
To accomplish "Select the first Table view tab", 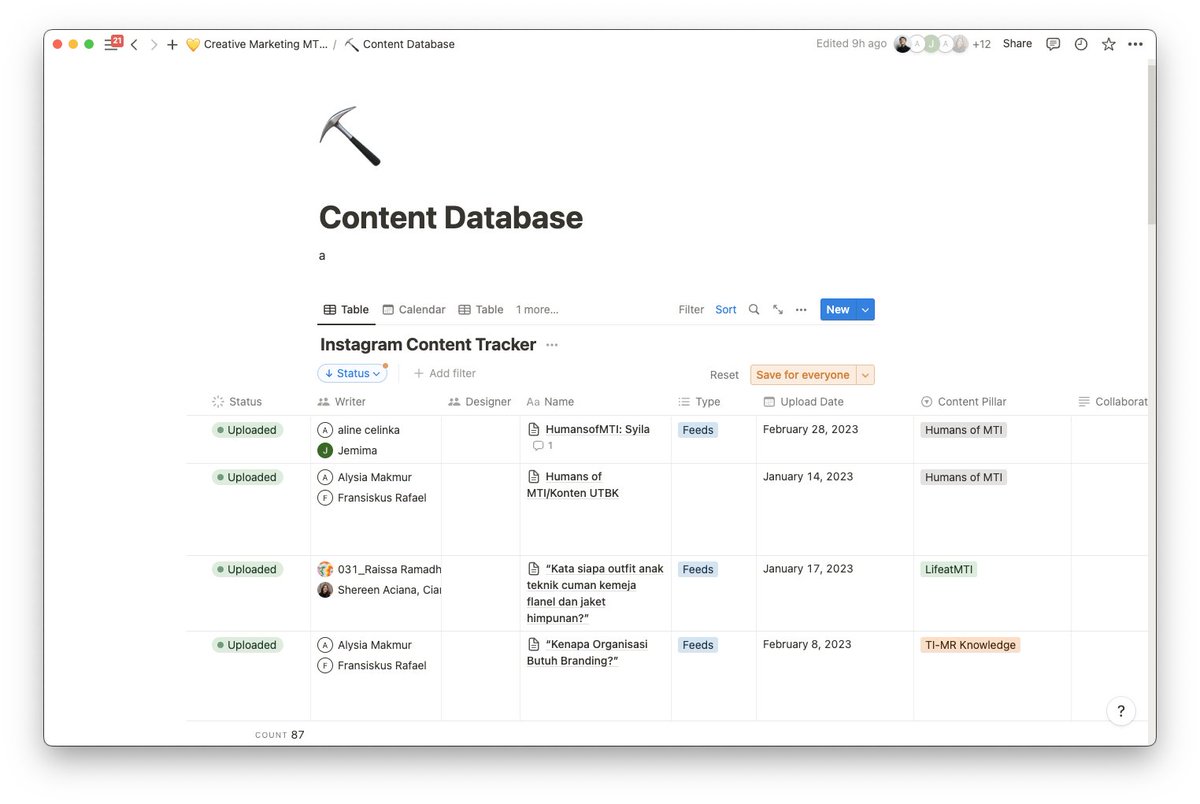I will [x=346, y=310].
